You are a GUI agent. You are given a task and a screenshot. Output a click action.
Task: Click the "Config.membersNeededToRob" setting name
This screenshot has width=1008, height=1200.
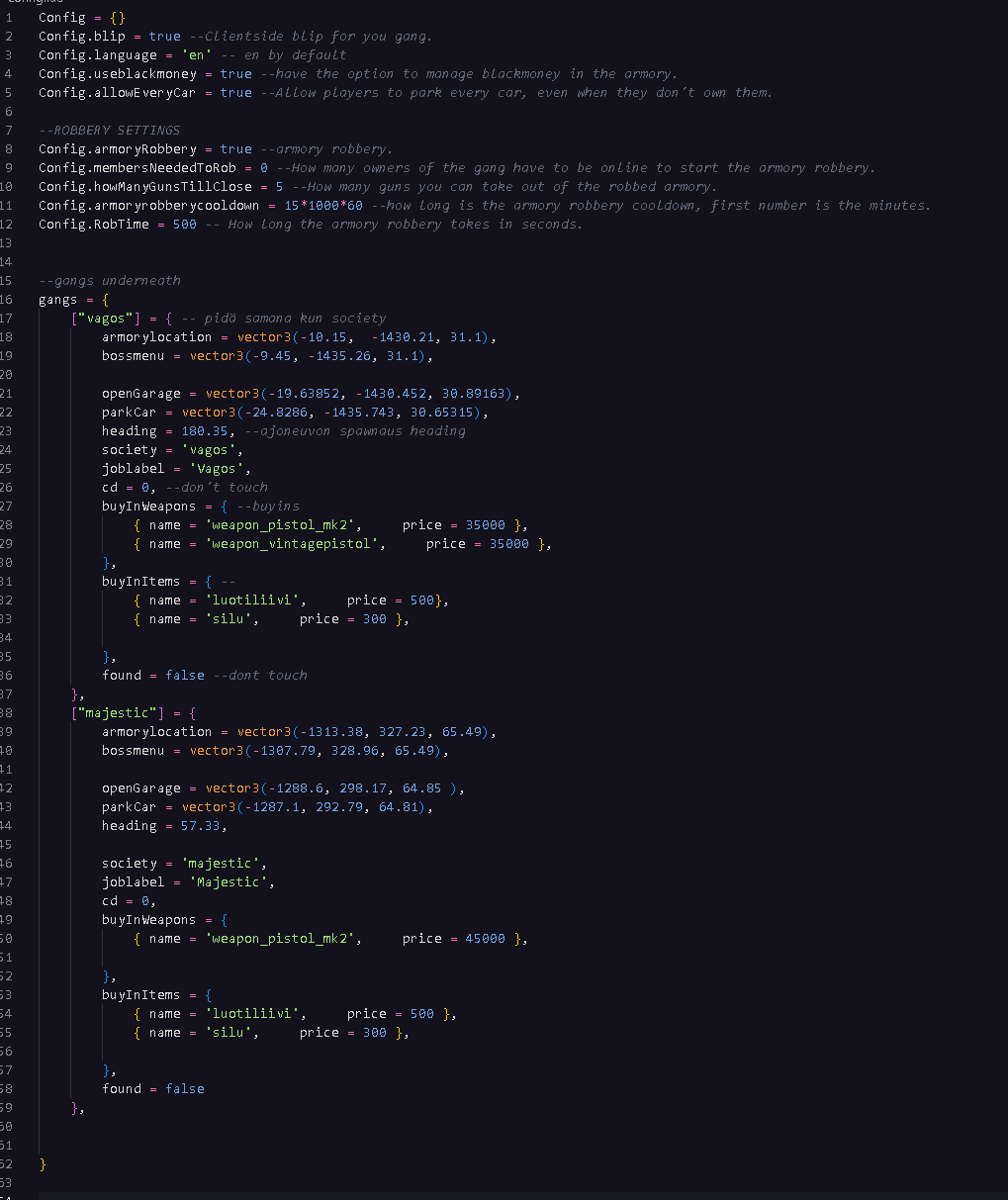pyautogui.click(x=137, y=168)
